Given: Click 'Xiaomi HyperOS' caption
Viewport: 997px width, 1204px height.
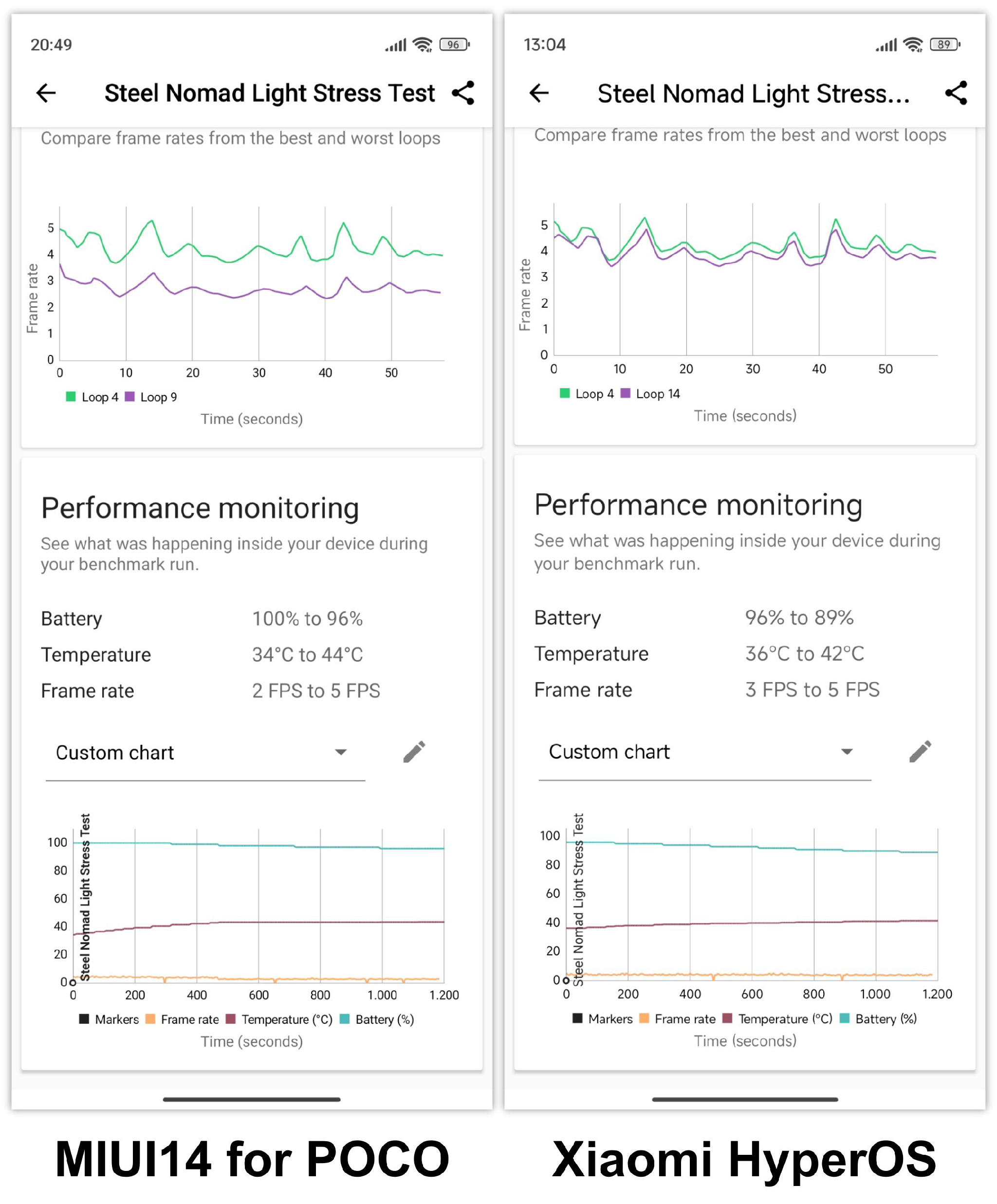Looking at the screenshot, I should pyautogui.click(x=744, y=1161).
